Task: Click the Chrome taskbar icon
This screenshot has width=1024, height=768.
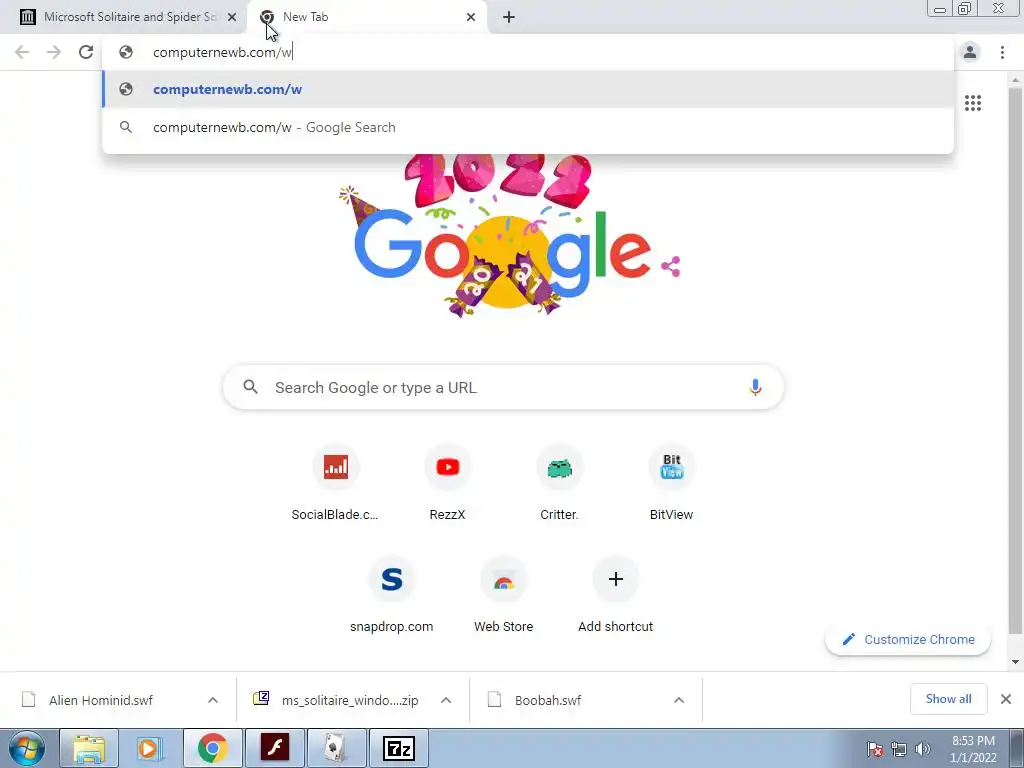Action: pos(212,748)
